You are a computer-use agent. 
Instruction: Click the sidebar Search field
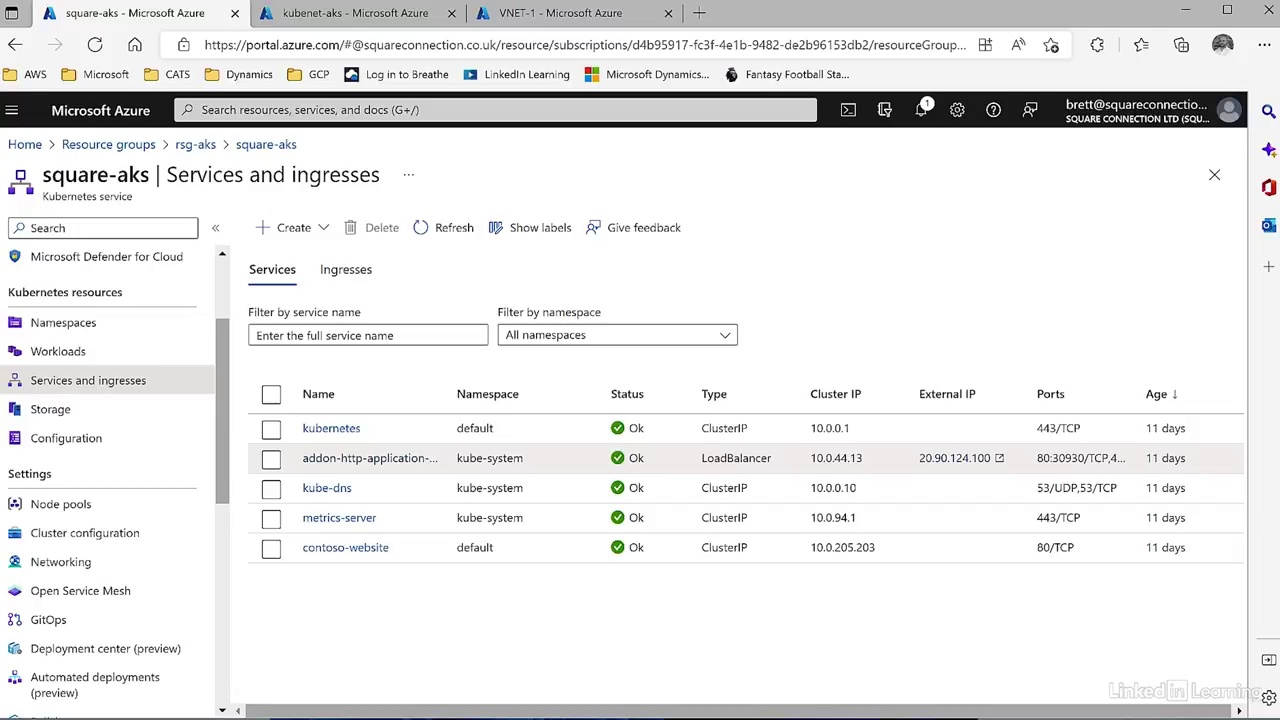point(103,228)
